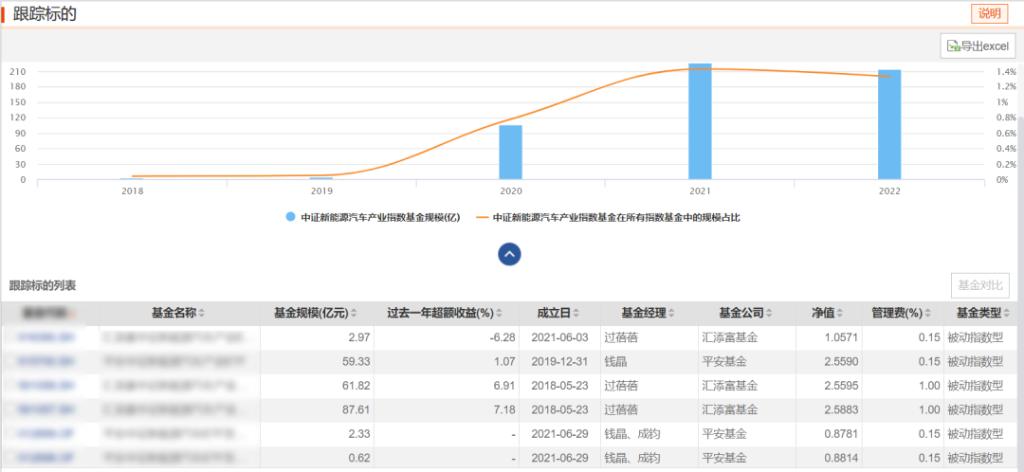Sort by 基金类型 column header arrows
This screenshot has height=472, width=1024.
pyautogui.click(x=1007, y=314)
